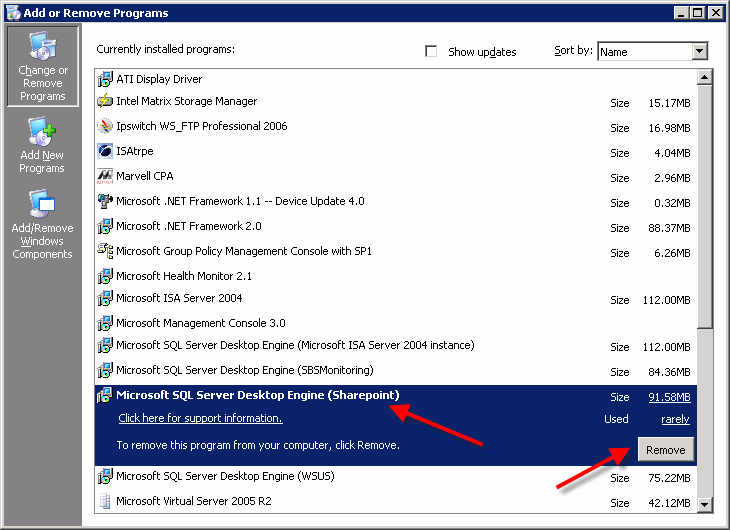Click the SQL Desktop Engine SBSMonitoring icon
730x530 pixels.
coord(105,370)
